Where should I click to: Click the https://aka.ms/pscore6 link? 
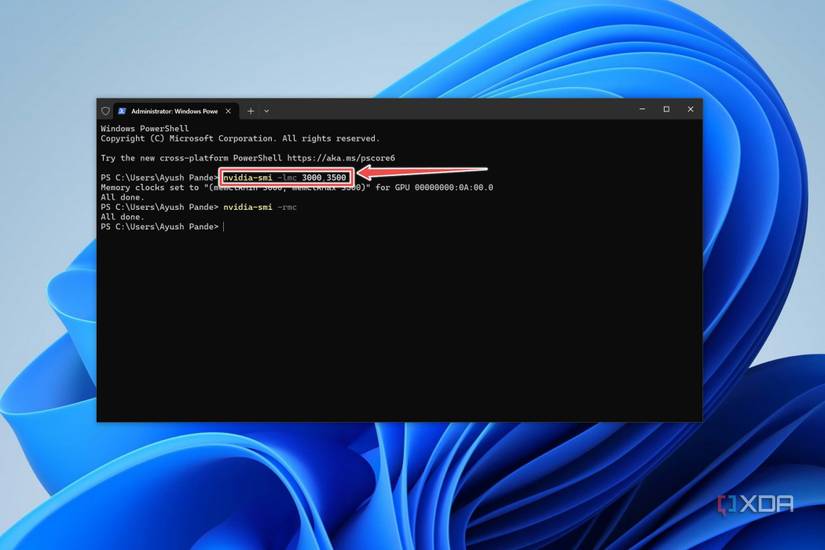pos(341,158)
